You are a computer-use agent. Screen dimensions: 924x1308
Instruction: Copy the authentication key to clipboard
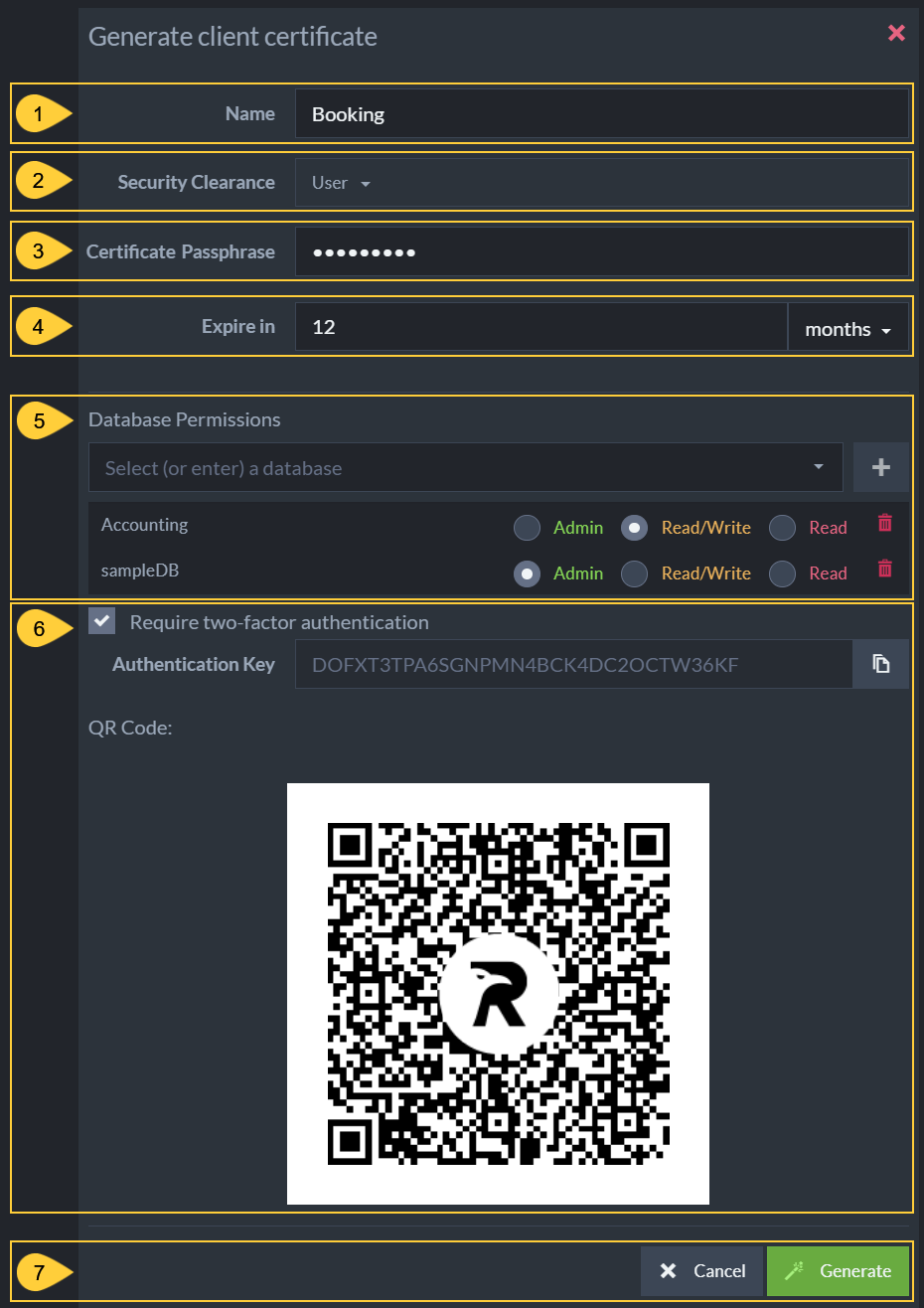880,664
